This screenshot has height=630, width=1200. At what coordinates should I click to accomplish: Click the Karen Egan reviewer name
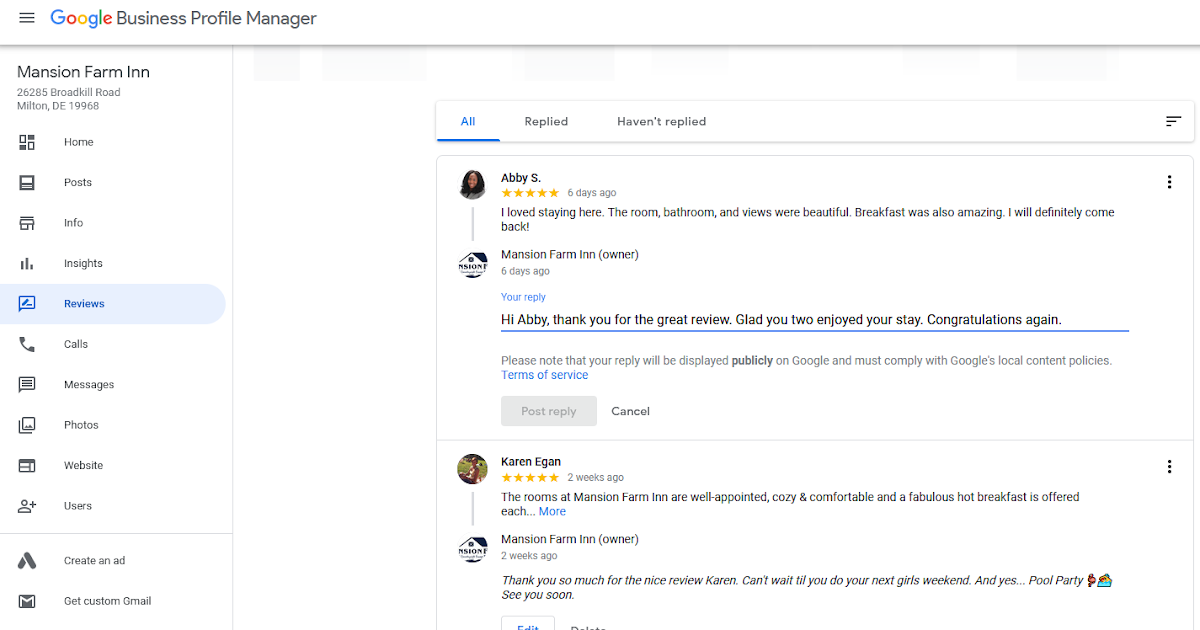[531, 462]
